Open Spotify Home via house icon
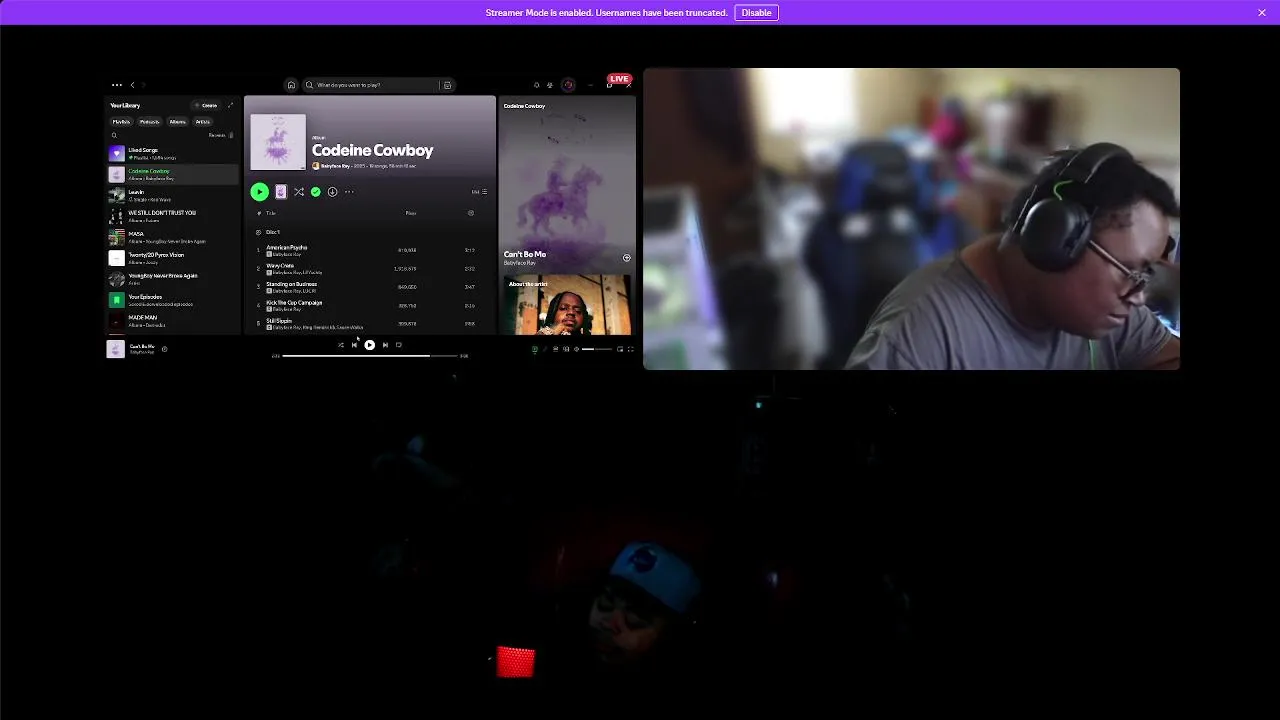Image resolution: width=1280 pixels, height=720 pixels. coord(291,85)
